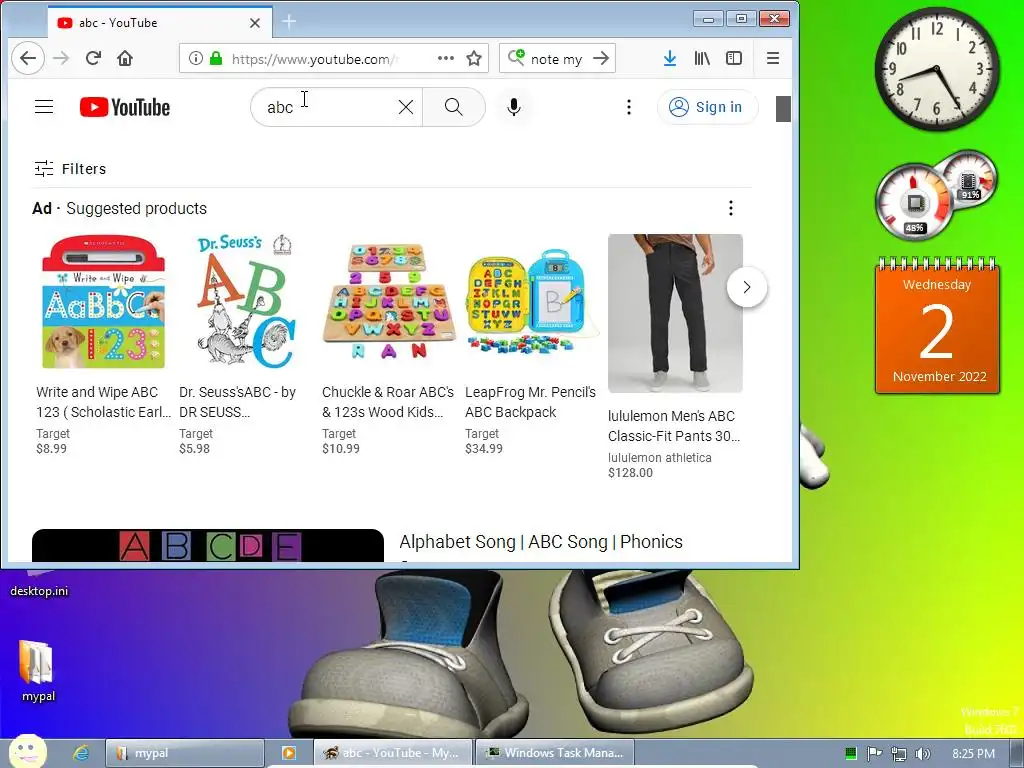
Task: Open Write and Wipe ABC product image
Action: point(103,302)
